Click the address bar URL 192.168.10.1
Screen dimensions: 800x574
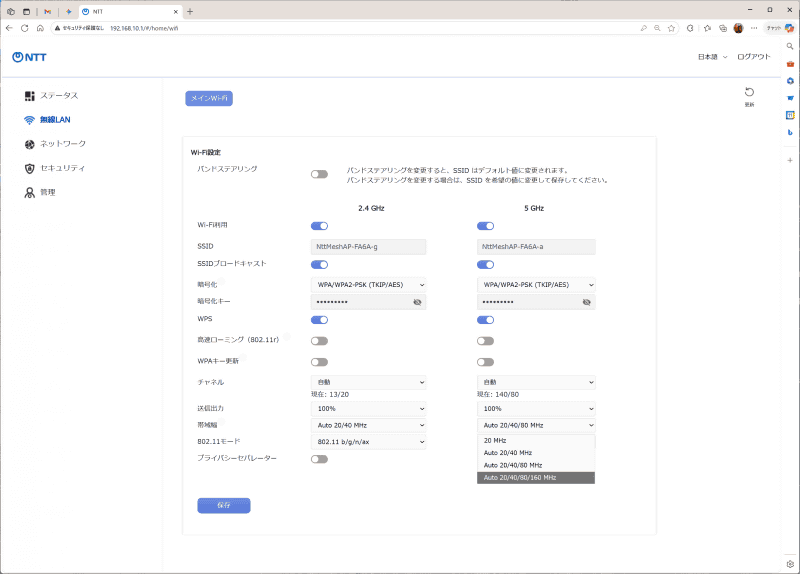coord(144,29)
